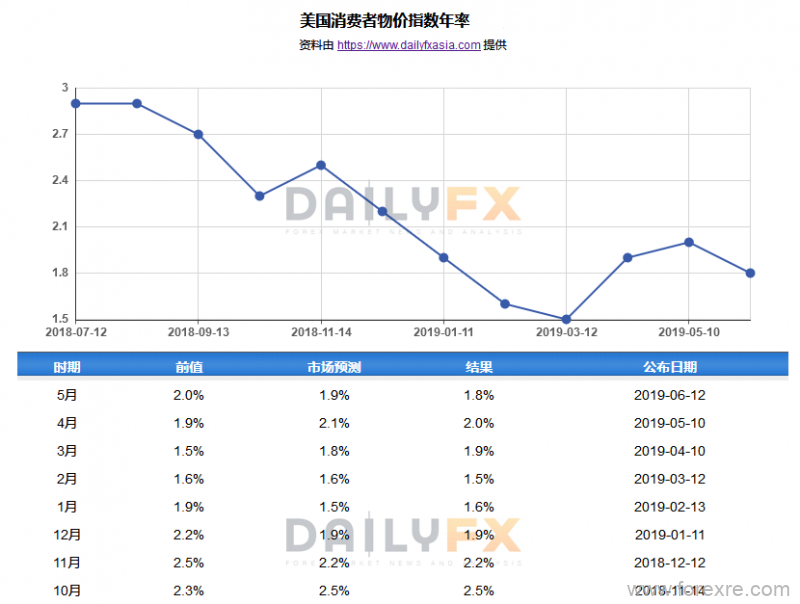Screen dimensions: 800x604
Task: Select the 2019-05-10 data point at 2.0
Action: [689, 242]
